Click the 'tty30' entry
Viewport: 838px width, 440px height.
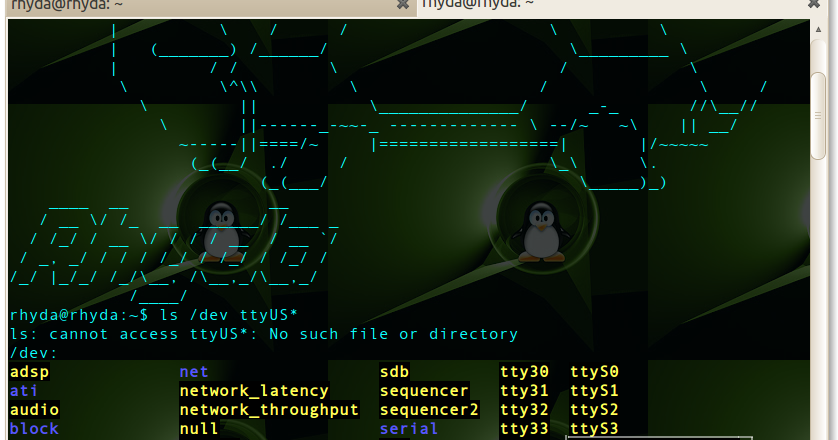click(x=524, y=372)
